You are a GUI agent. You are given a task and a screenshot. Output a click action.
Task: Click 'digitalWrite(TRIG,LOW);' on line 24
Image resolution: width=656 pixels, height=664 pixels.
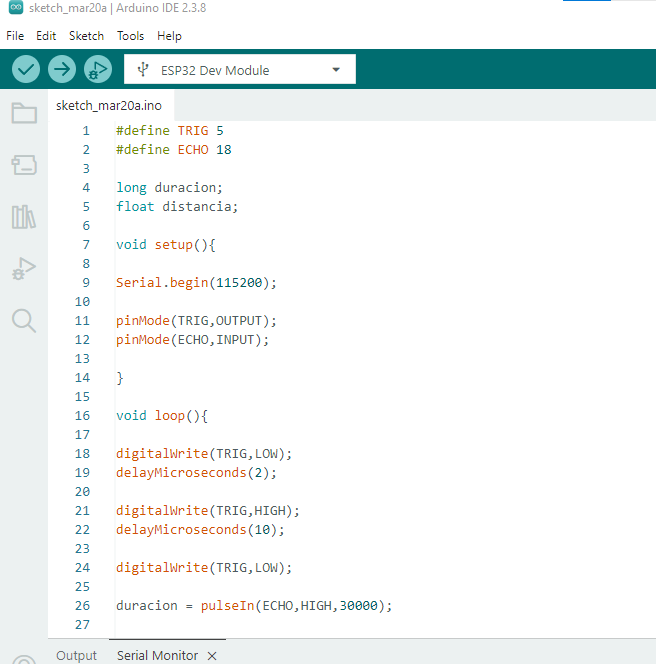(204, 567)
